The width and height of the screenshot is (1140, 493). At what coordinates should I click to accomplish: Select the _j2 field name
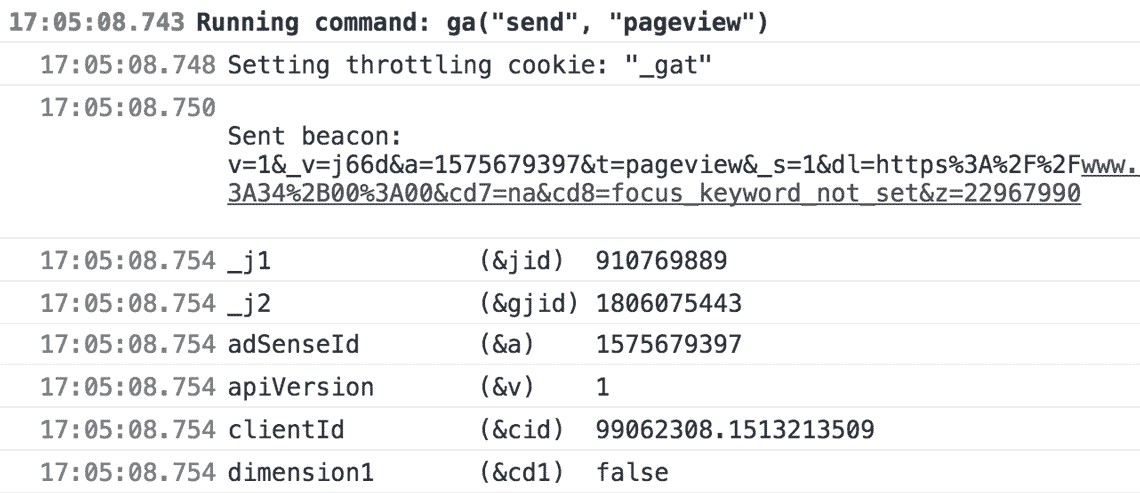click(250, 304)
